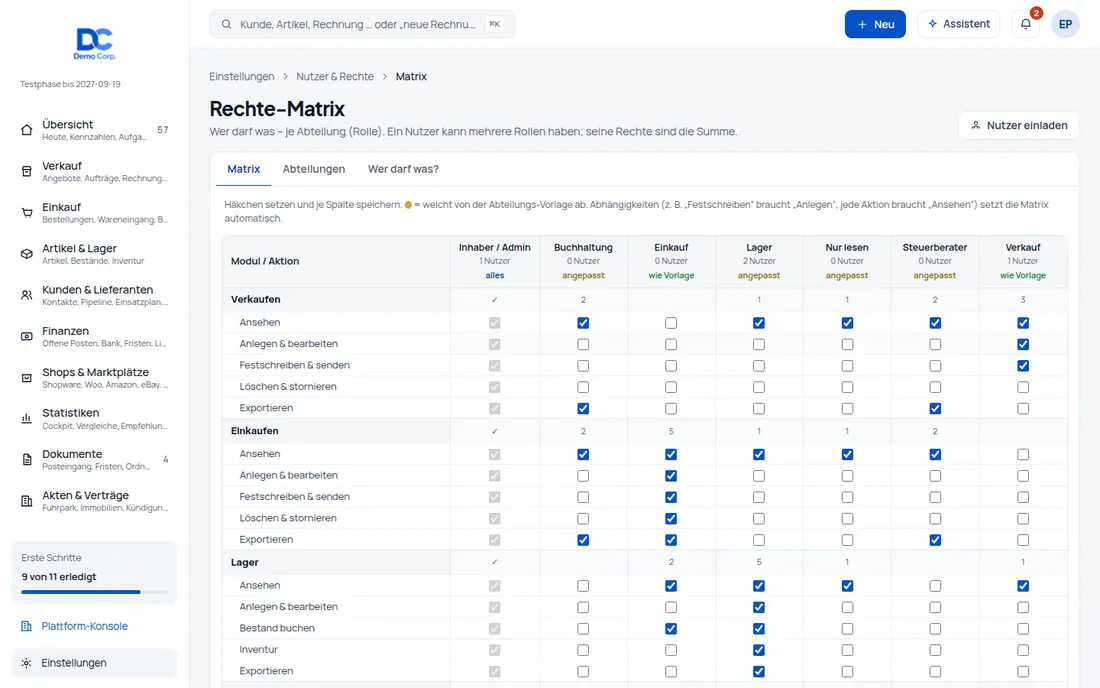1100x688 pixels.
Task: Click the Nutzer einladen button
Action: tap(1019, 126)
